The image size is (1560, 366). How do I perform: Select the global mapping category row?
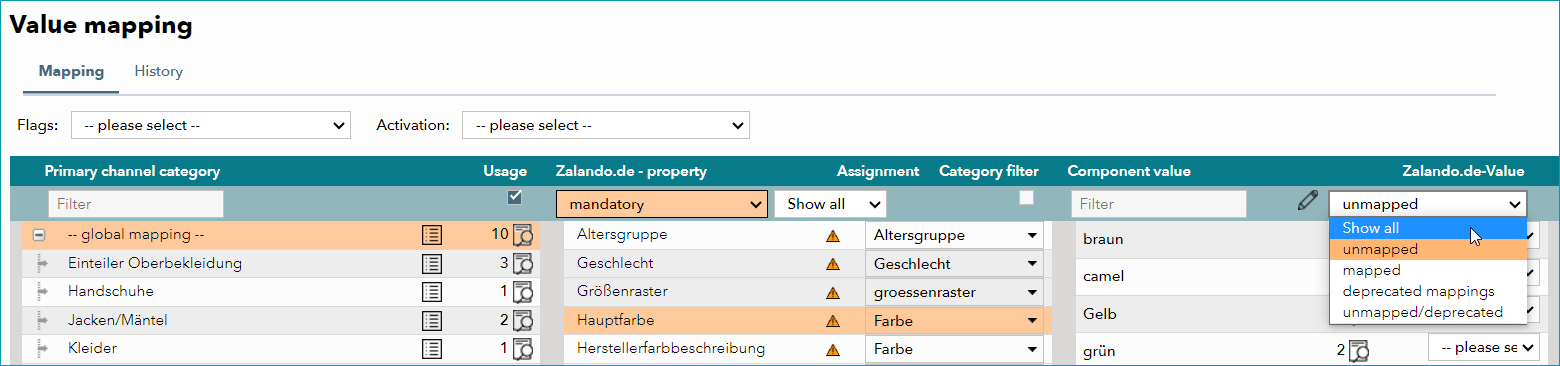280,236
